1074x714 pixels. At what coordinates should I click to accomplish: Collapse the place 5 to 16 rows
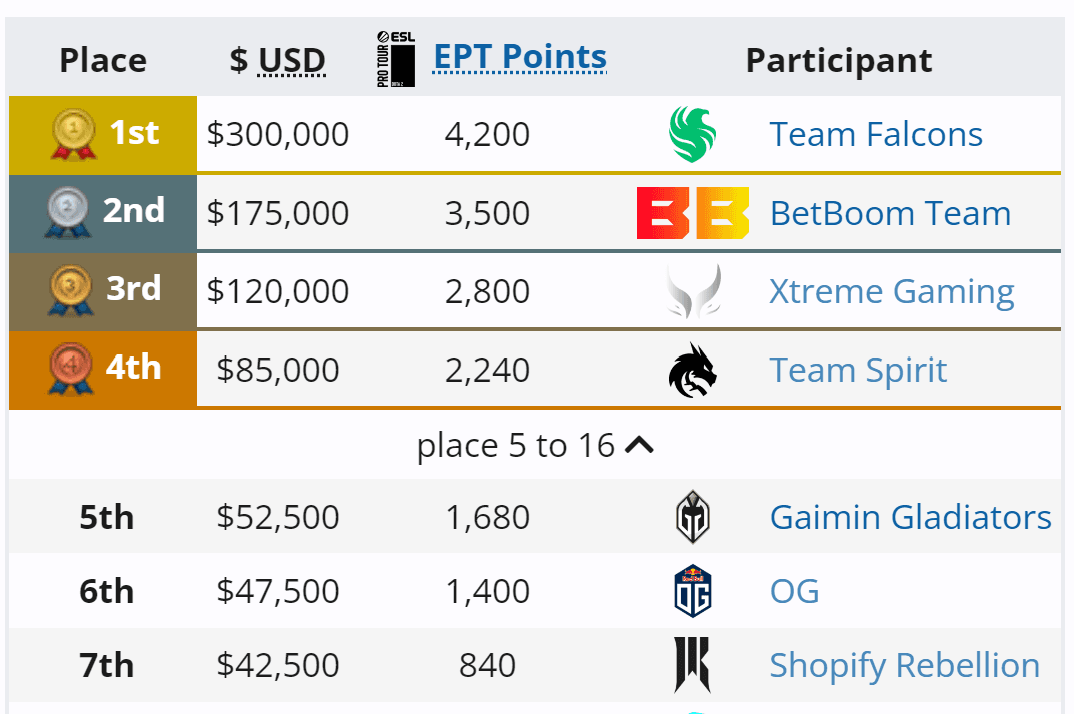coord(639,446)
